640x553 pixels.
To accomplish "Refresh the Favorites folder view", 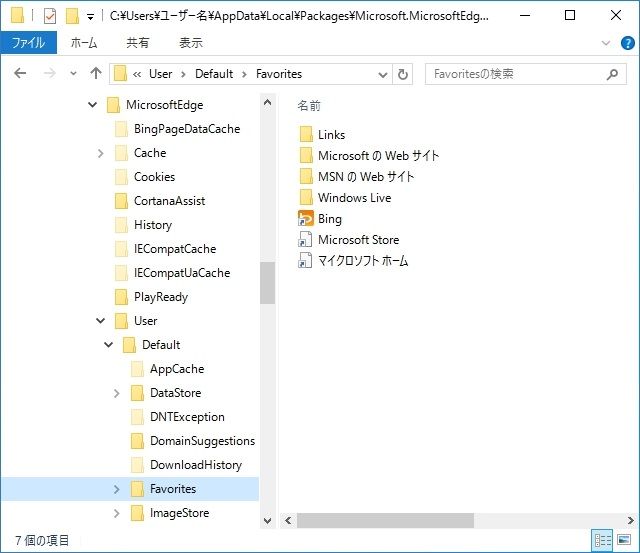I will (402, 74).
